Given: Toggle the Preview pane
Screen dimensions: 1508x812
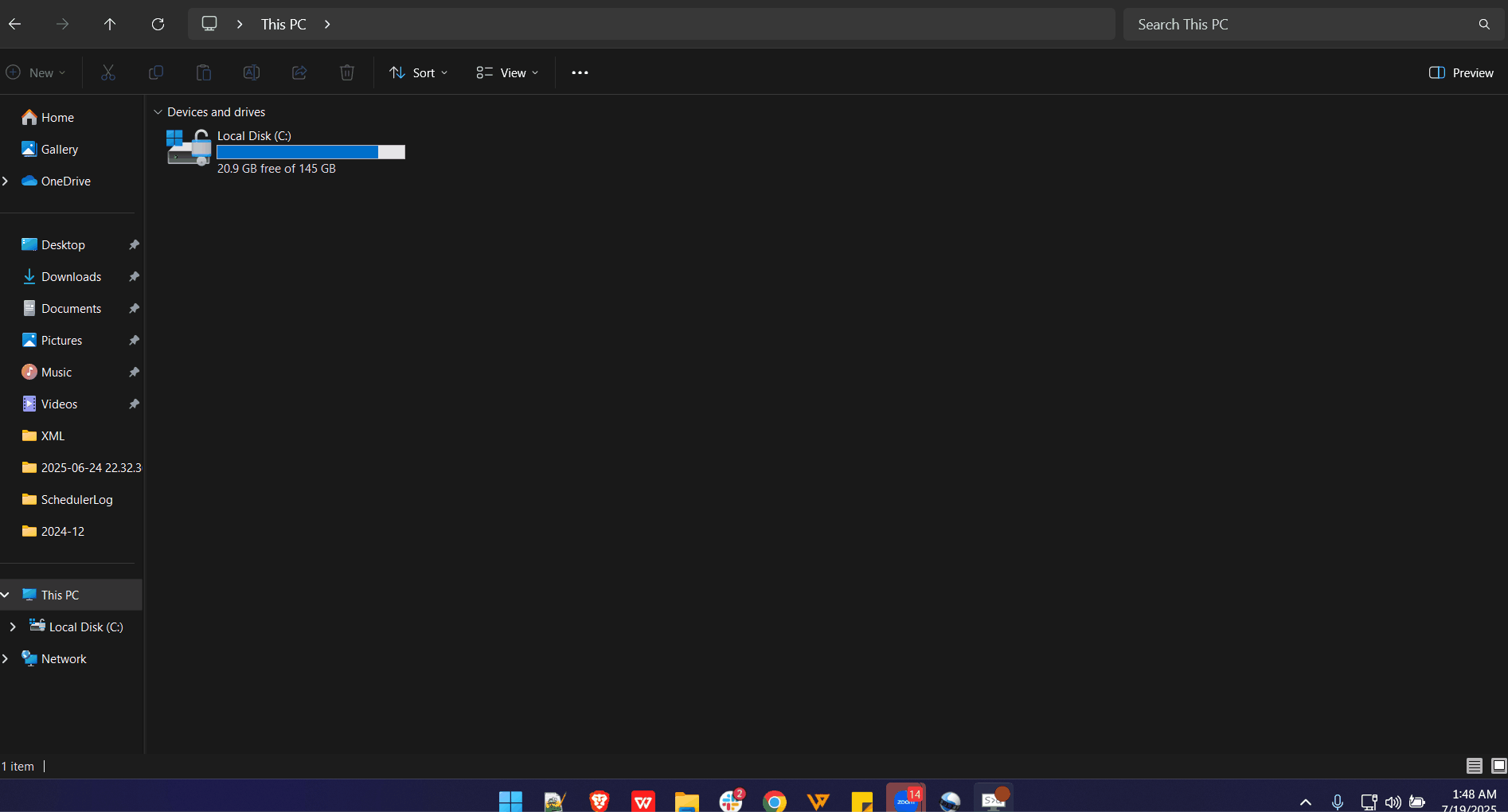Looking at the screenshot, I should click(1461, 72).
